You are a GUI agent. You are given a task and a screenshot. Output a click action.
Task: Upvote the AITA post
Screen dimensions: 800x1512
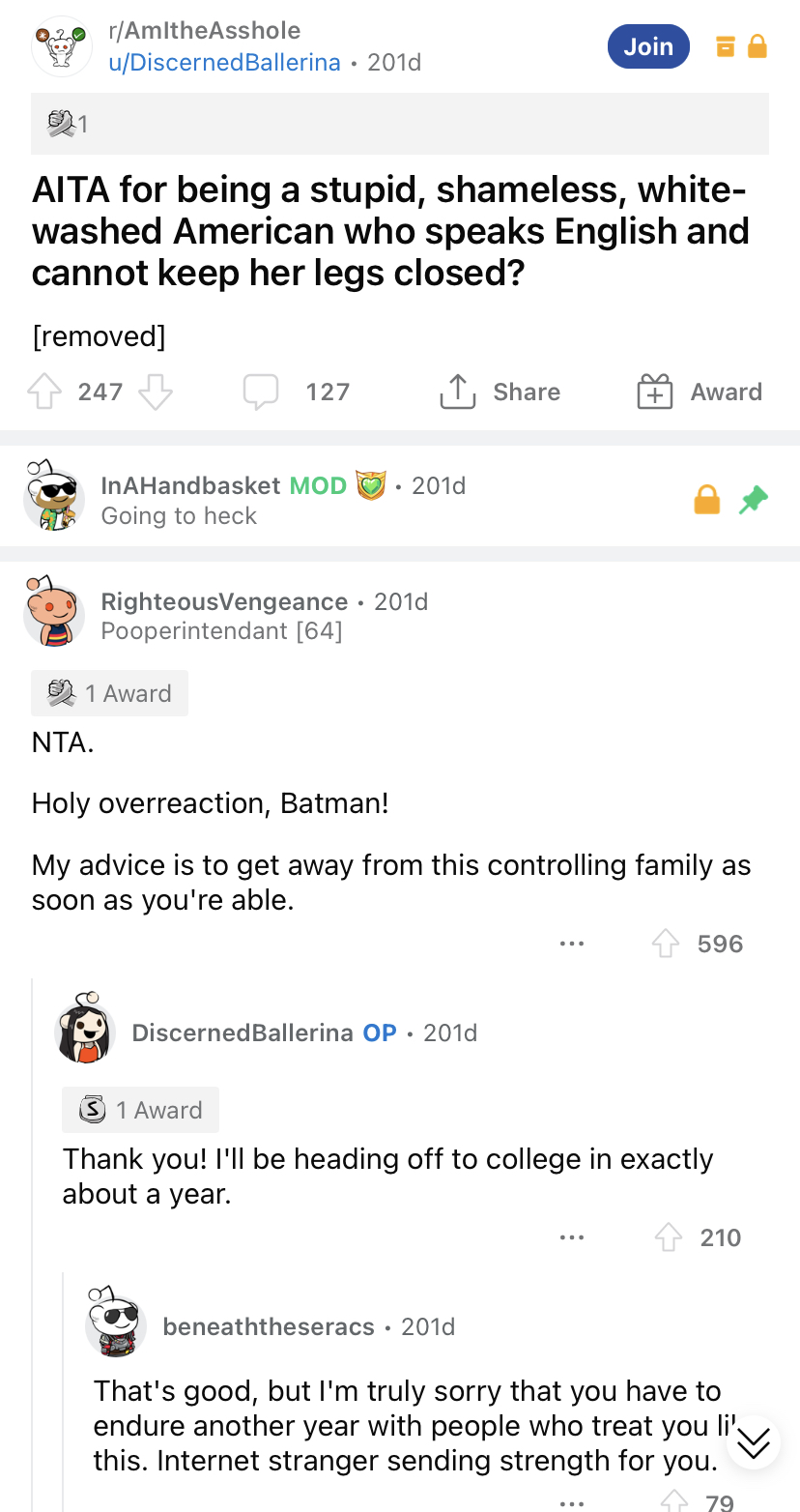[44, 392]
